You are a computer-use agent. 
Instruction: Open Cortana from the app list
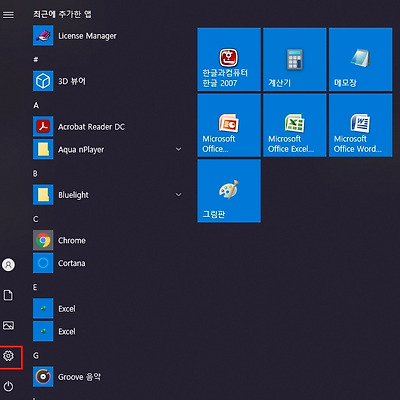coord(108,263)
